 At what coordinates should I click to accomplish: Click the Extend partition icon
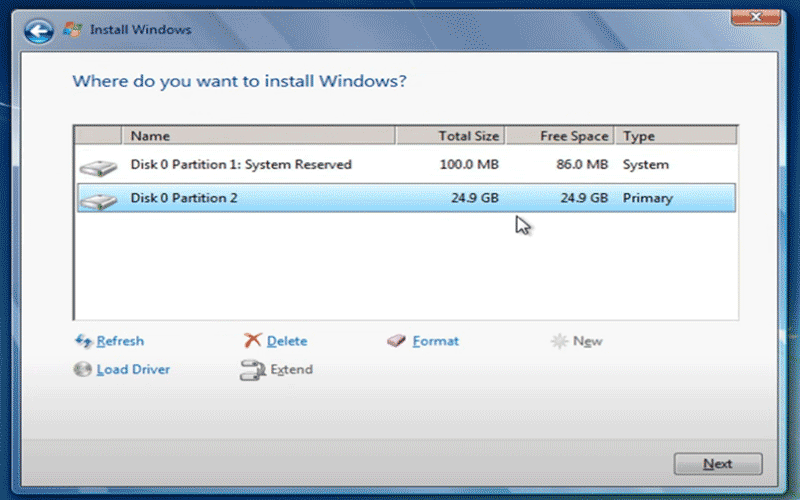point(253,370)
